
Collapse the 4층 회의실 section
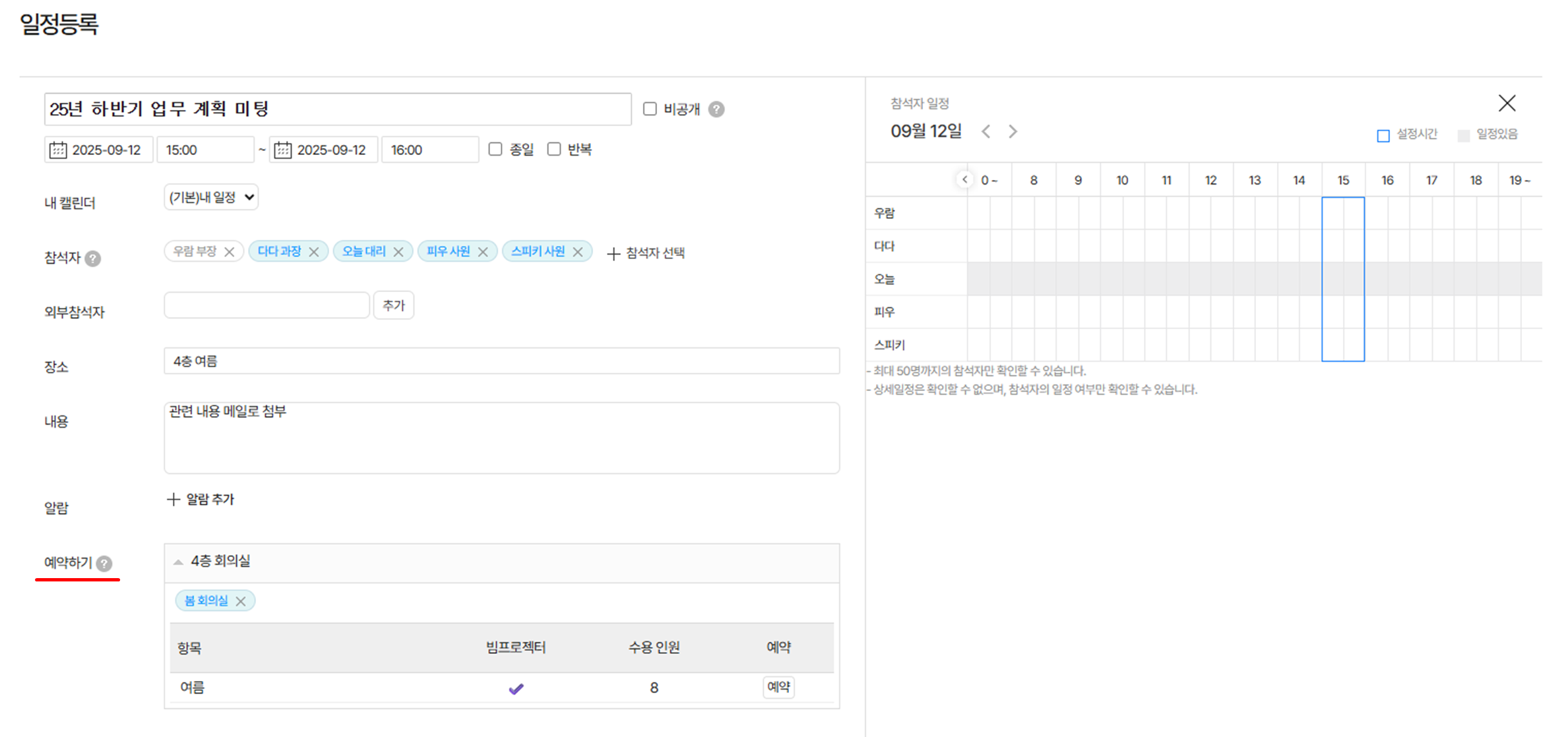coord(178,562)
